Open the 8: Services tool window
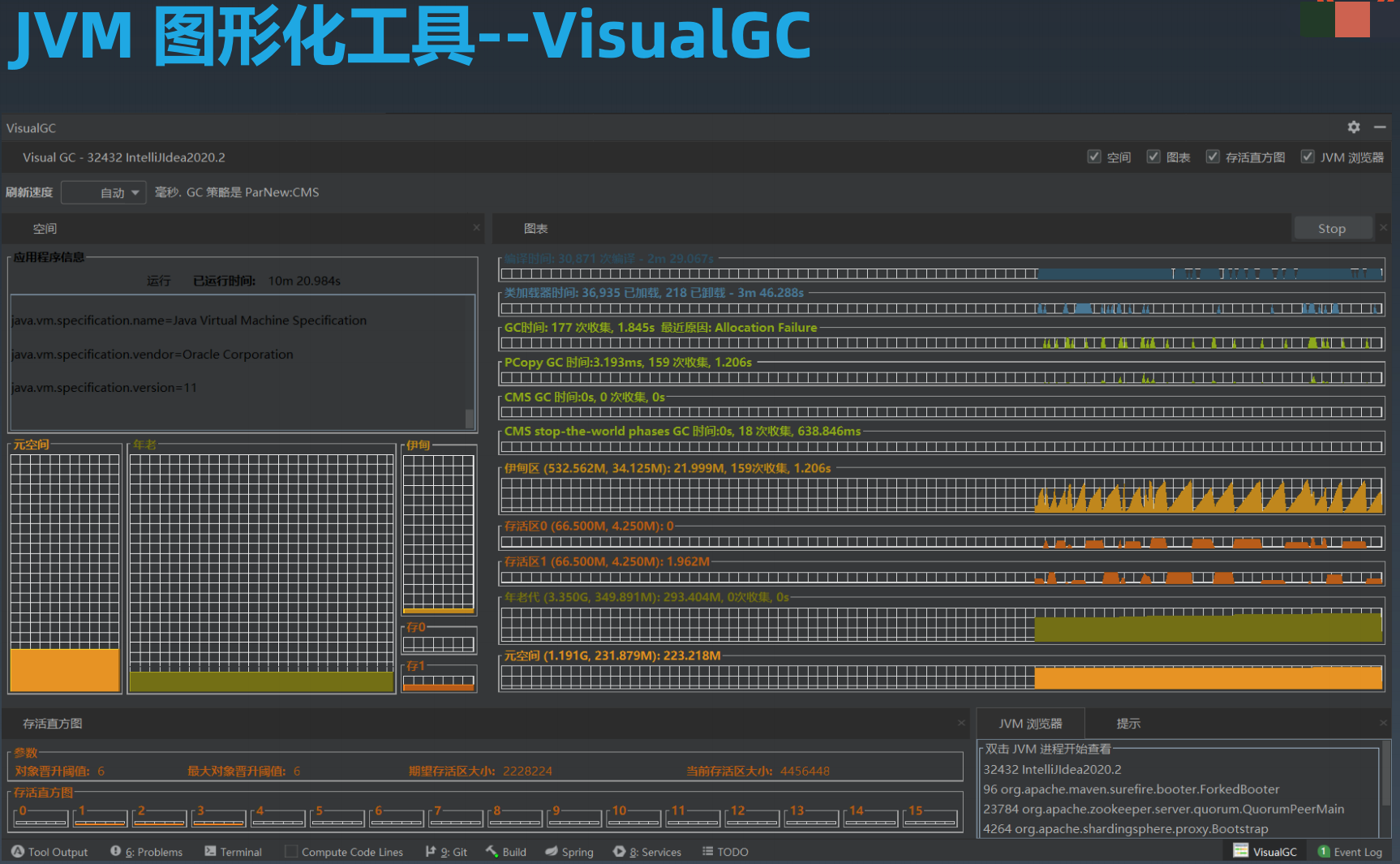1400x864 pixels. pos(647,852)
